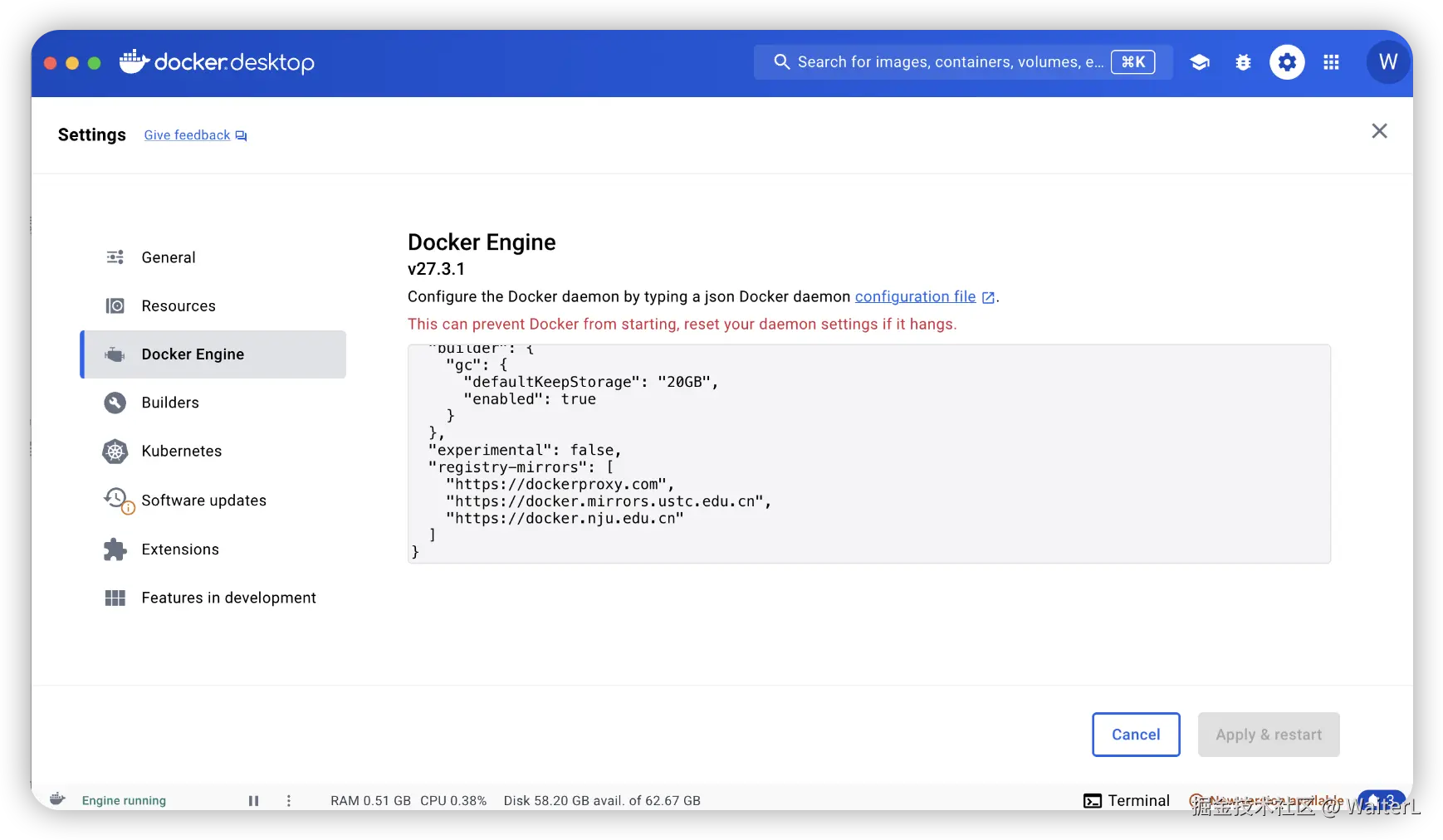Click the Settings gear icon in header
The image size is (1443, 840).
(1287, 62)
